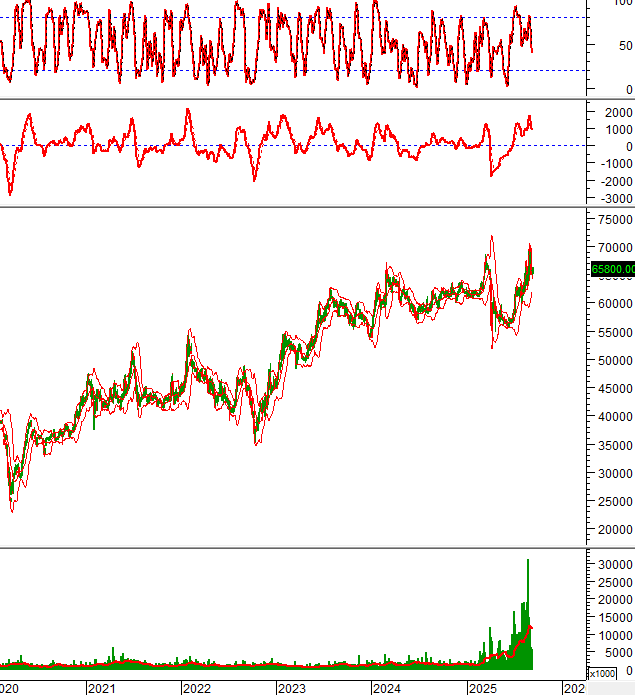Click the -3000 indicator axis value

(x=616, y=199)
